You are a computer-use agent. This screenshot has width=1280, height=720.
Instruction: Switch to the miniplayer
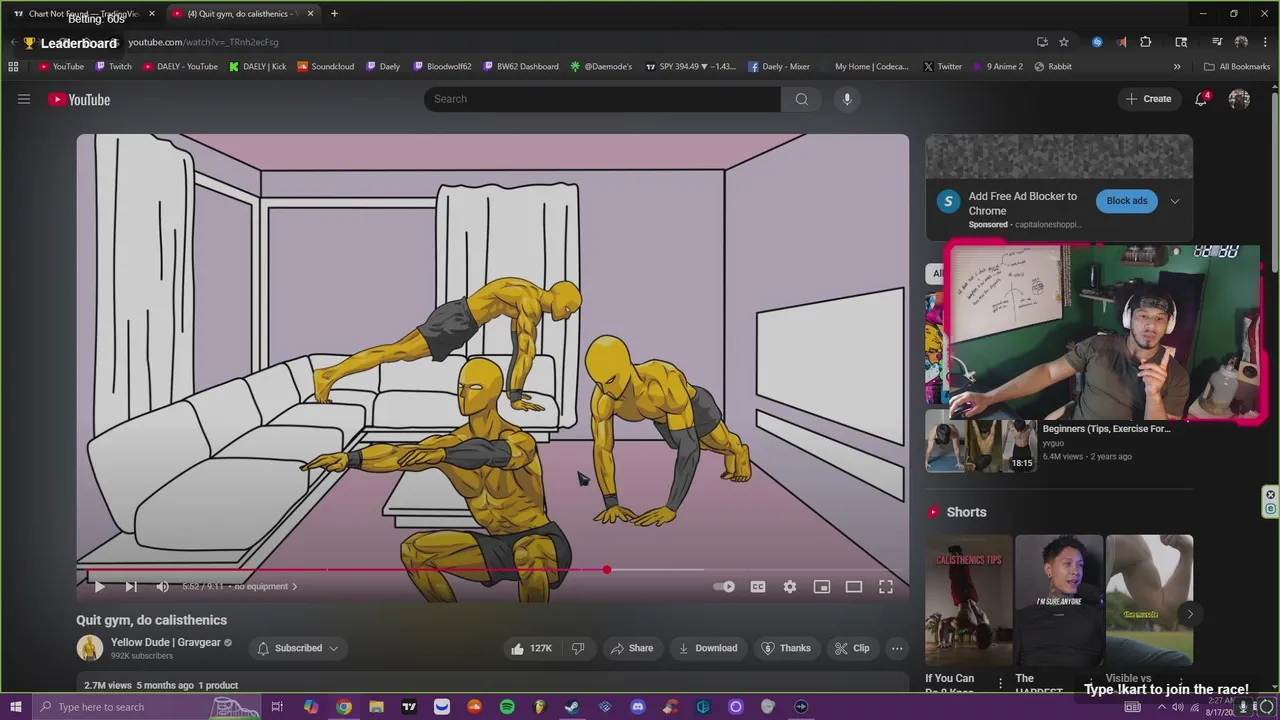tap(822, 587)
